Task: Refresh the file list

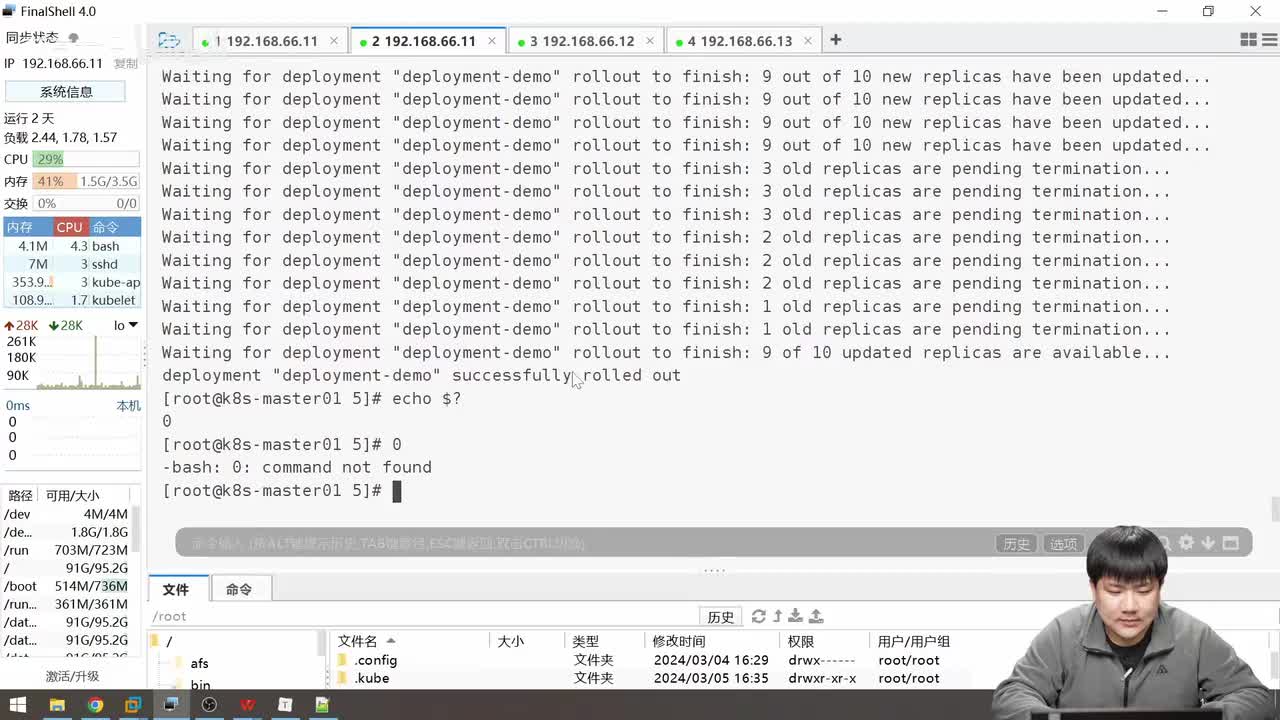Action: click(x=759, y=616)
